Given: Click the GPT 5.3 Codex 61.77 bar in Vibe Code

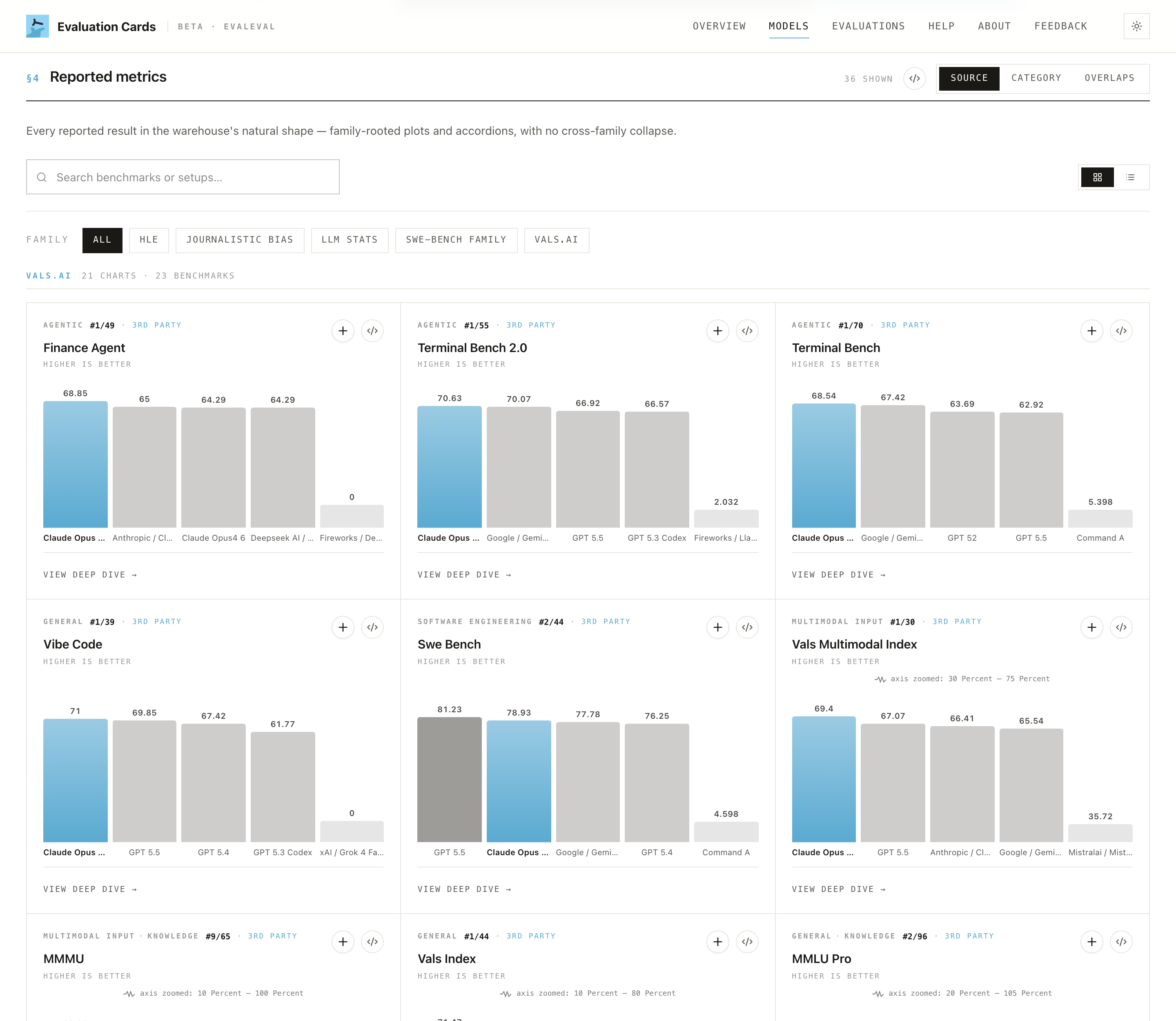Looking at the screenshot, I should tap(283, 787).
